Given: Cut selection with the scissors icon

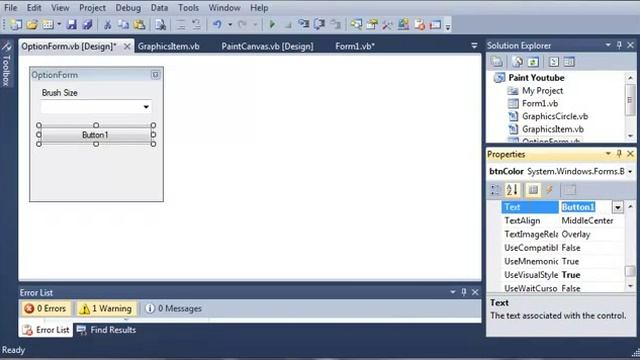Looking at the screenshot, I should coord(108,24).
